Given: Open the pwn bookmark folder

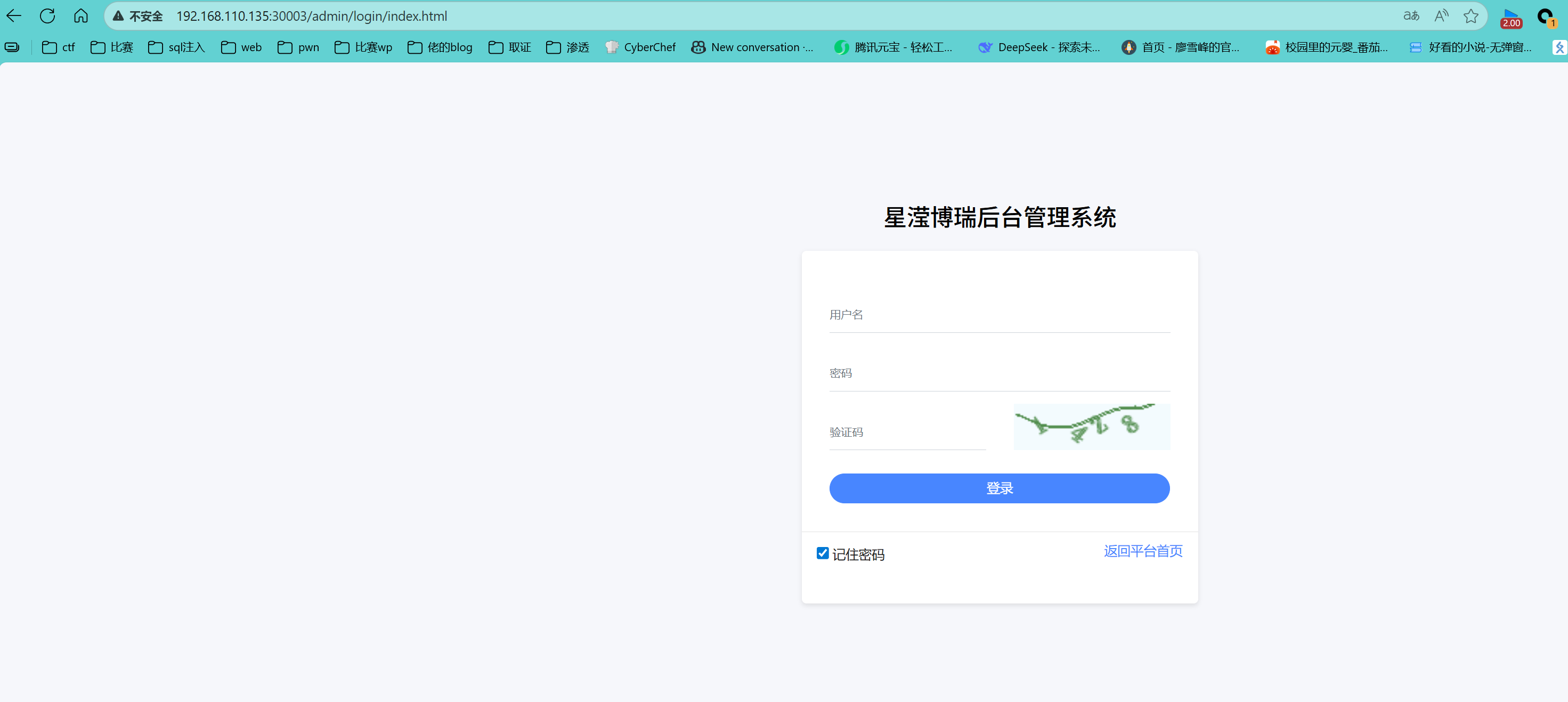Looking at the screenshot, I should click(x=298, y=47).
